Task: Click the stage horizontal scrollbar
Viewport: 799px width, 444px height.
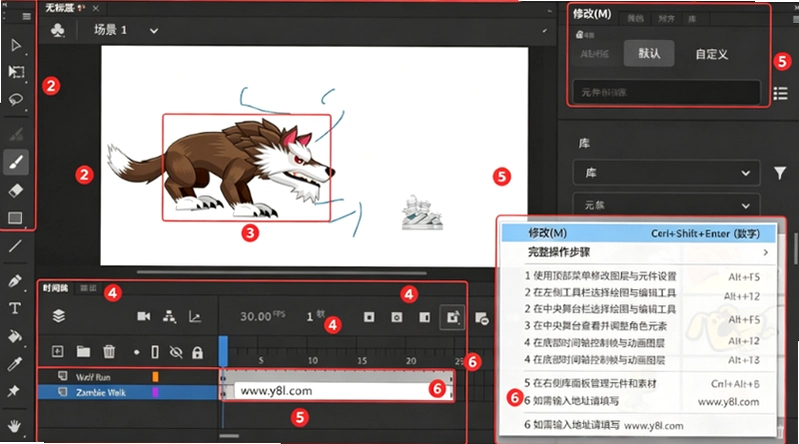Action: click(281, 273)
